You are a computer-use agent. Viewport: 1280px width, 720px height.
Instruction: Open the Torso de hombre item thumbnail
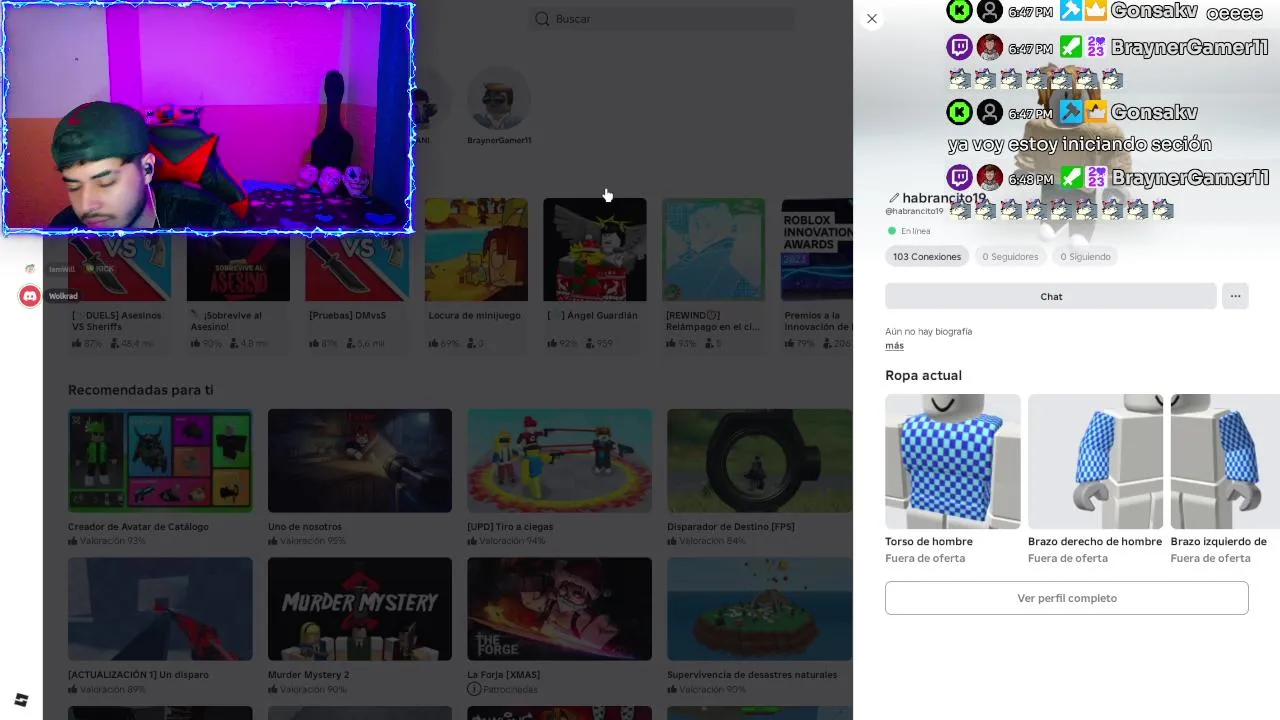953,461
